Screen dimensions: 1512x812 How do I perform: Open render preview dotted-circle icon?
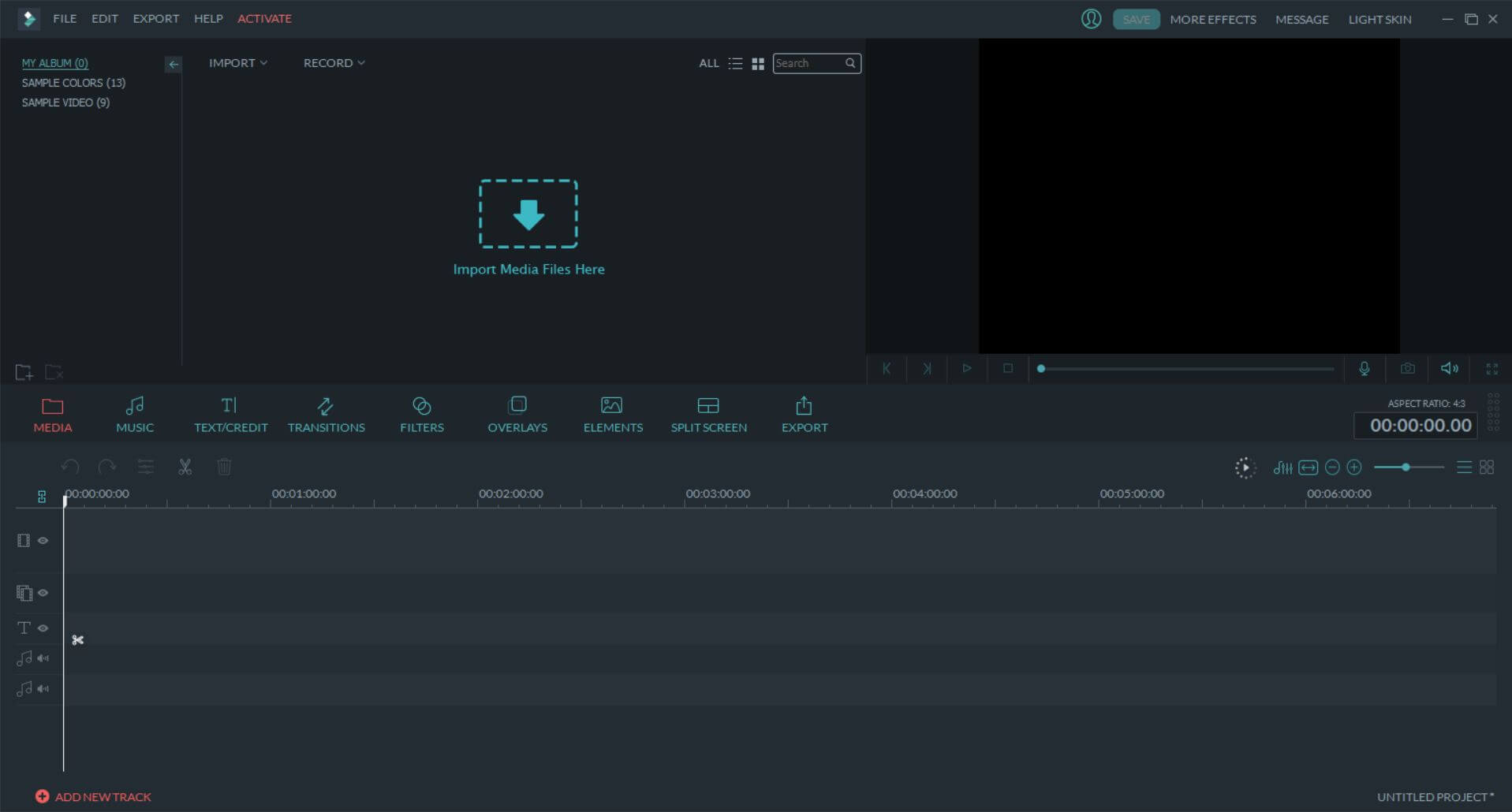(x=1245, y=467)
